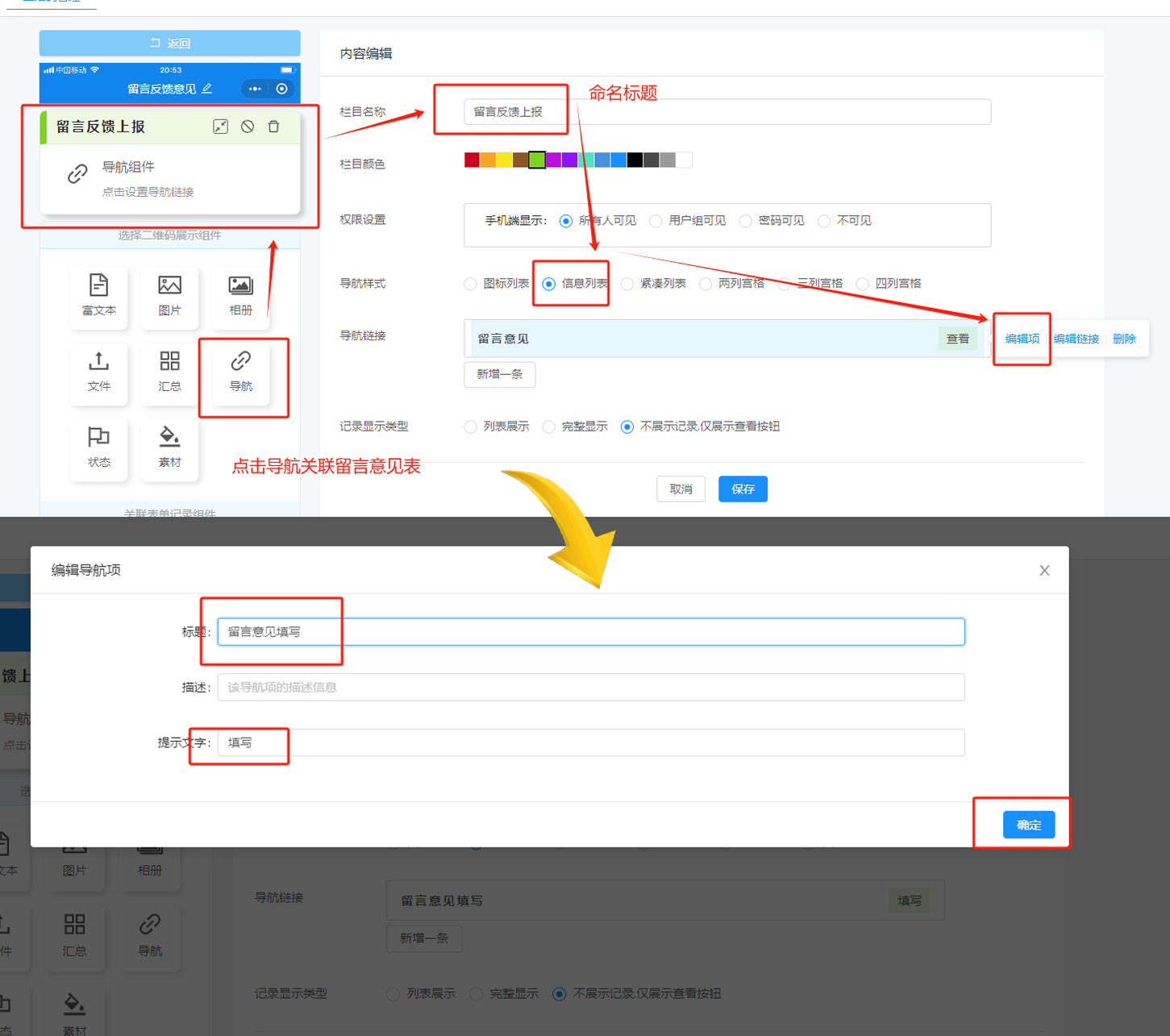Go back with the 返回 button
The height and width of the screenshot is (1036, 1170).
[170, 44]
